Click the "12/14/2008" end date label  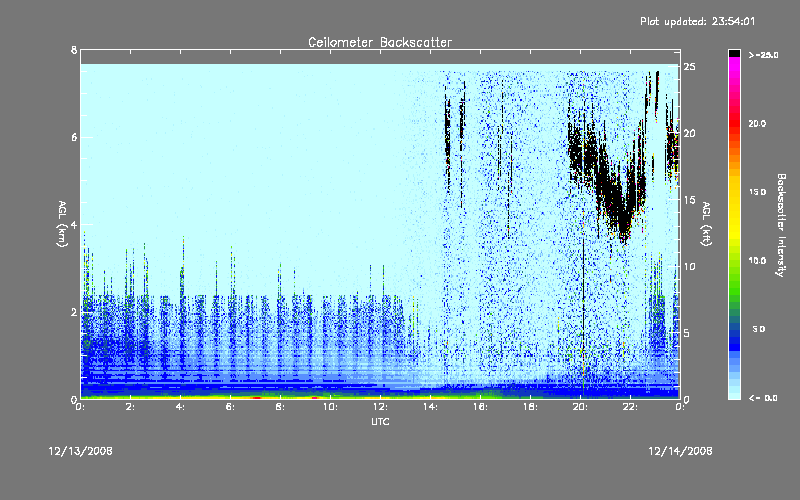pos(680,451)
